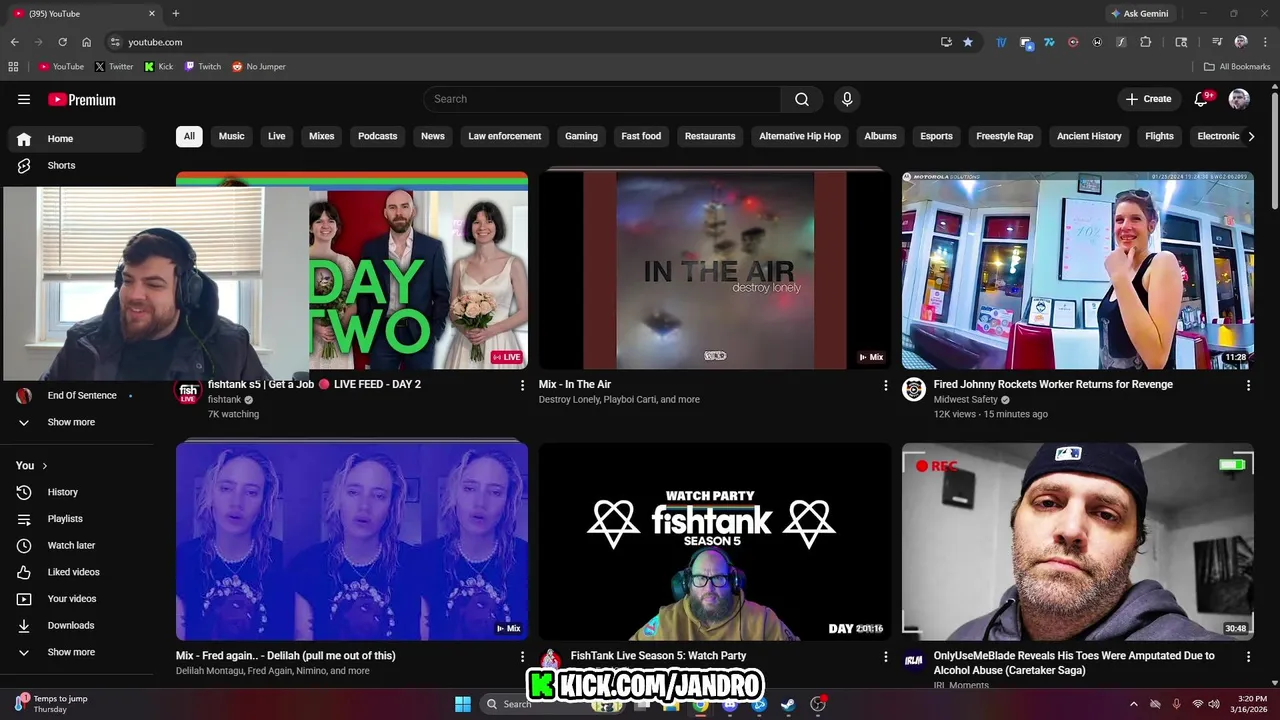
Task: Show hidden system tray icons chevron
Action: [x=1133, y=704]
